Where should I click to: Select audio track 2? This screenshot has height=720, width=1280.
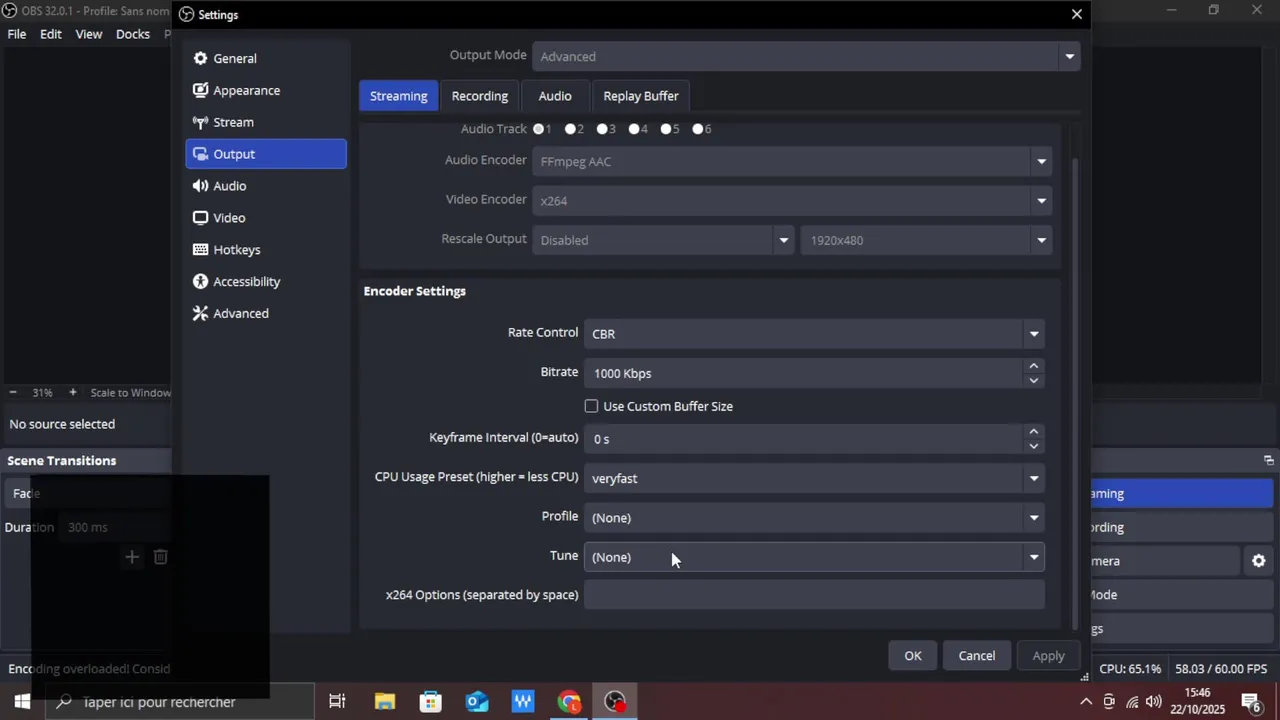pyautogui.click(x=571, y=129)
